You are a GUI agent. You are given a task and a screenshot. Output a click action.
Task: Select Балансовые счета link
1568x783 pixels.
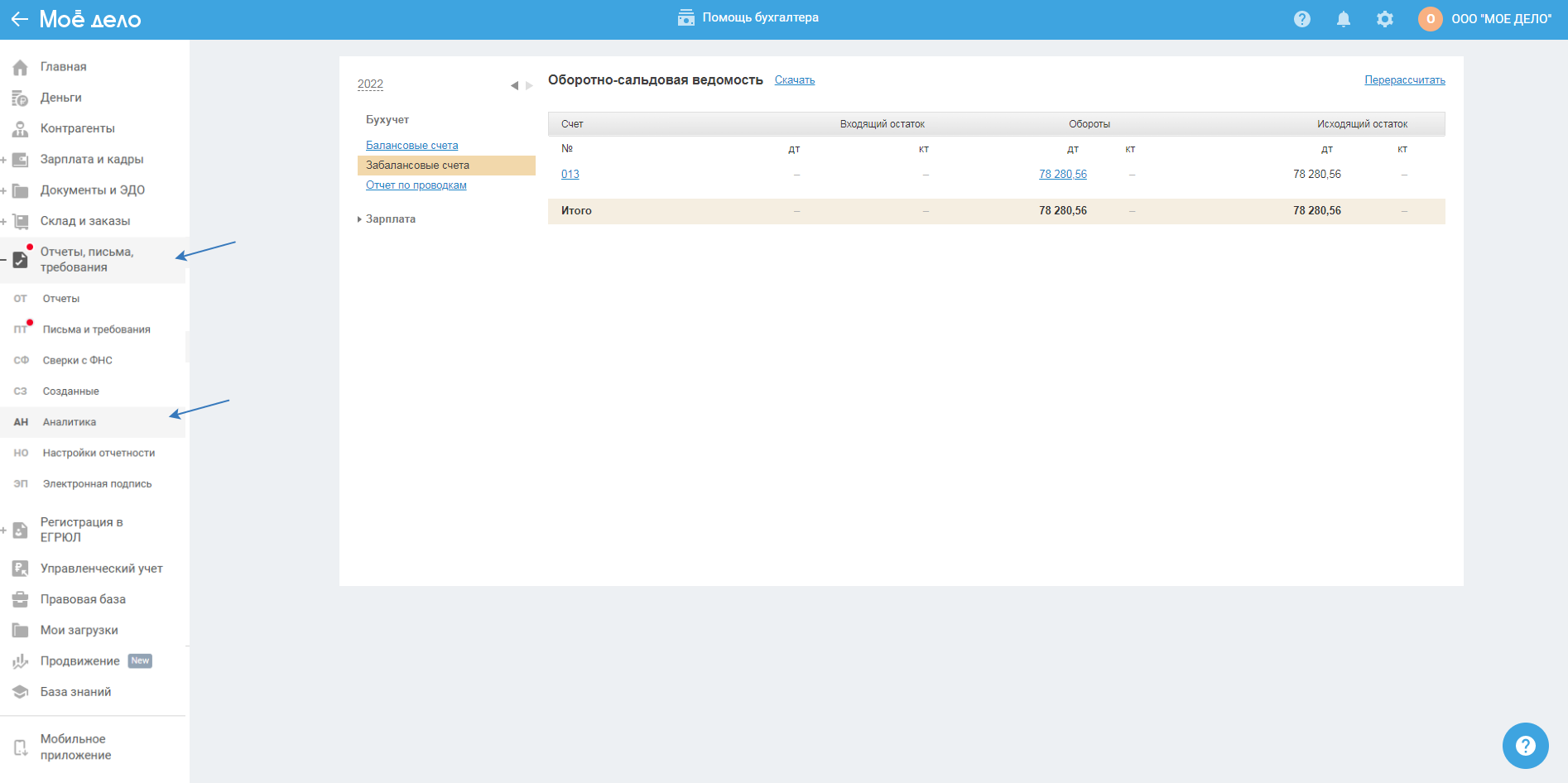point(411,146)
